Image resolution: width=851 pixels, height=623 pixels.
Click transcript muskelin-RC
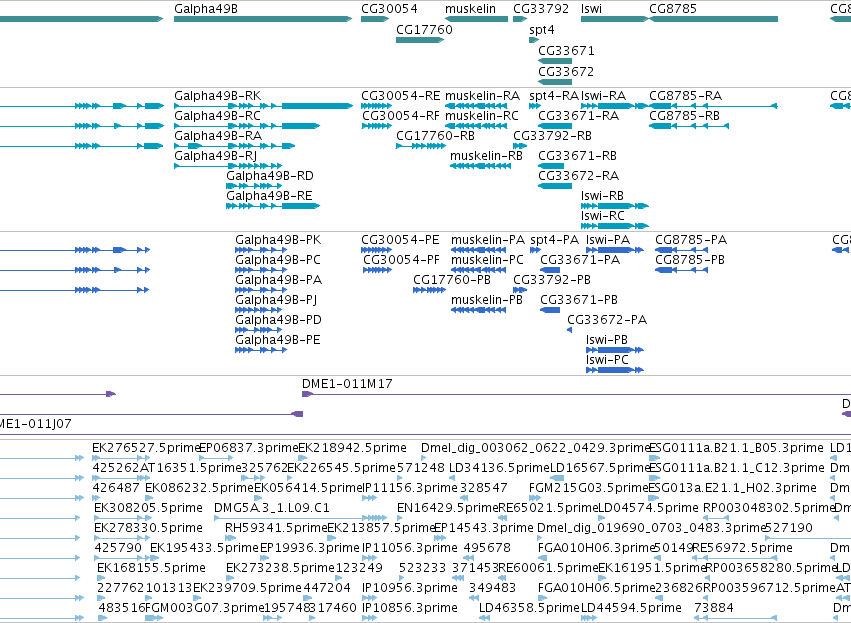point(482,116)
